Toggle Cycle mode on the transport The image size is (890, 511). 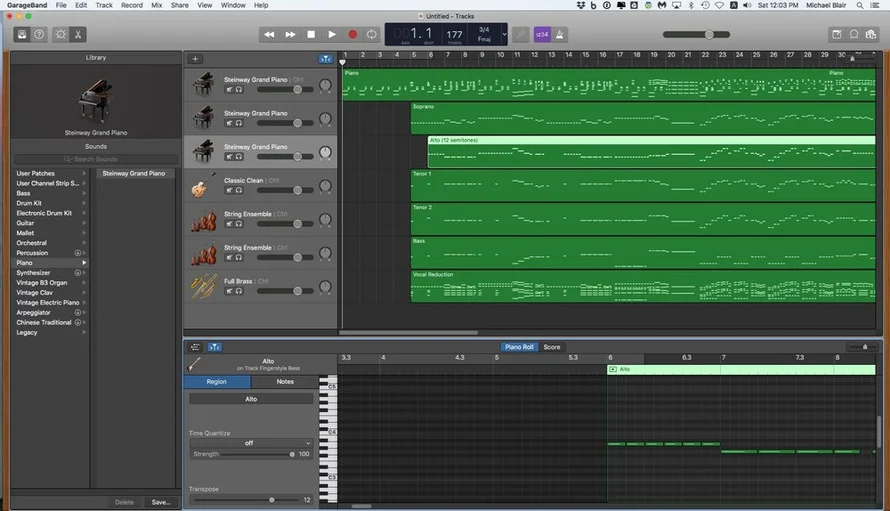371,35
